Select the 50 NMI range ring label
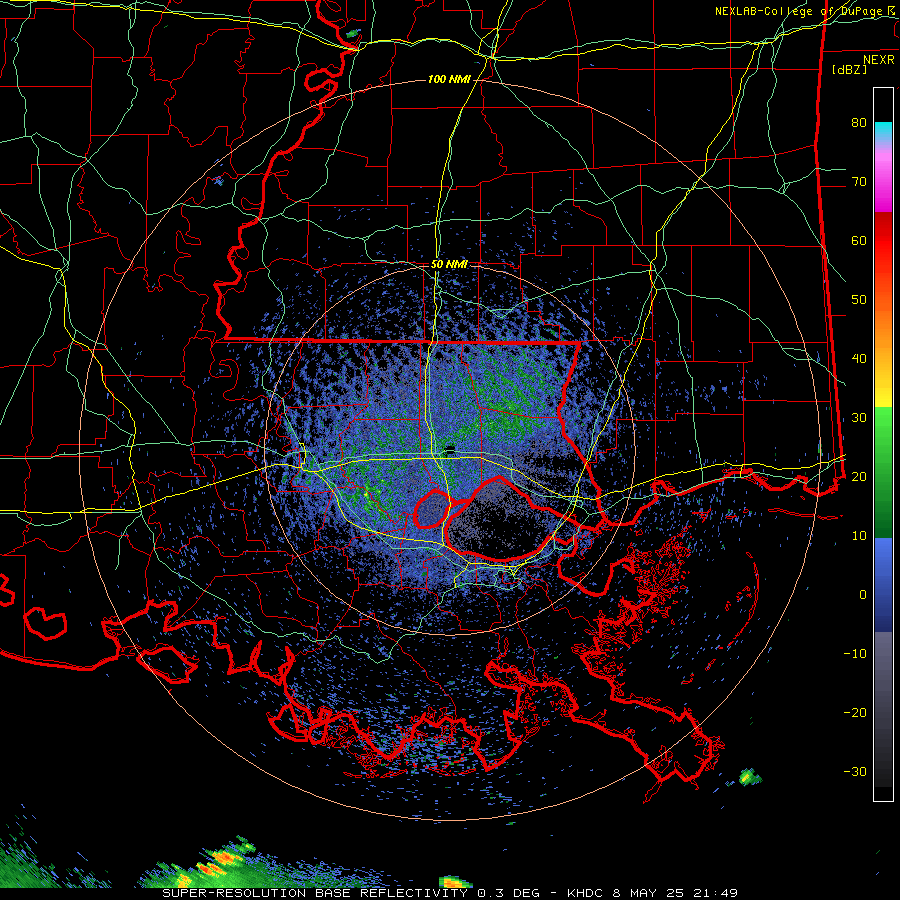The height and width of the screenshot is (900, 900). 449,265
